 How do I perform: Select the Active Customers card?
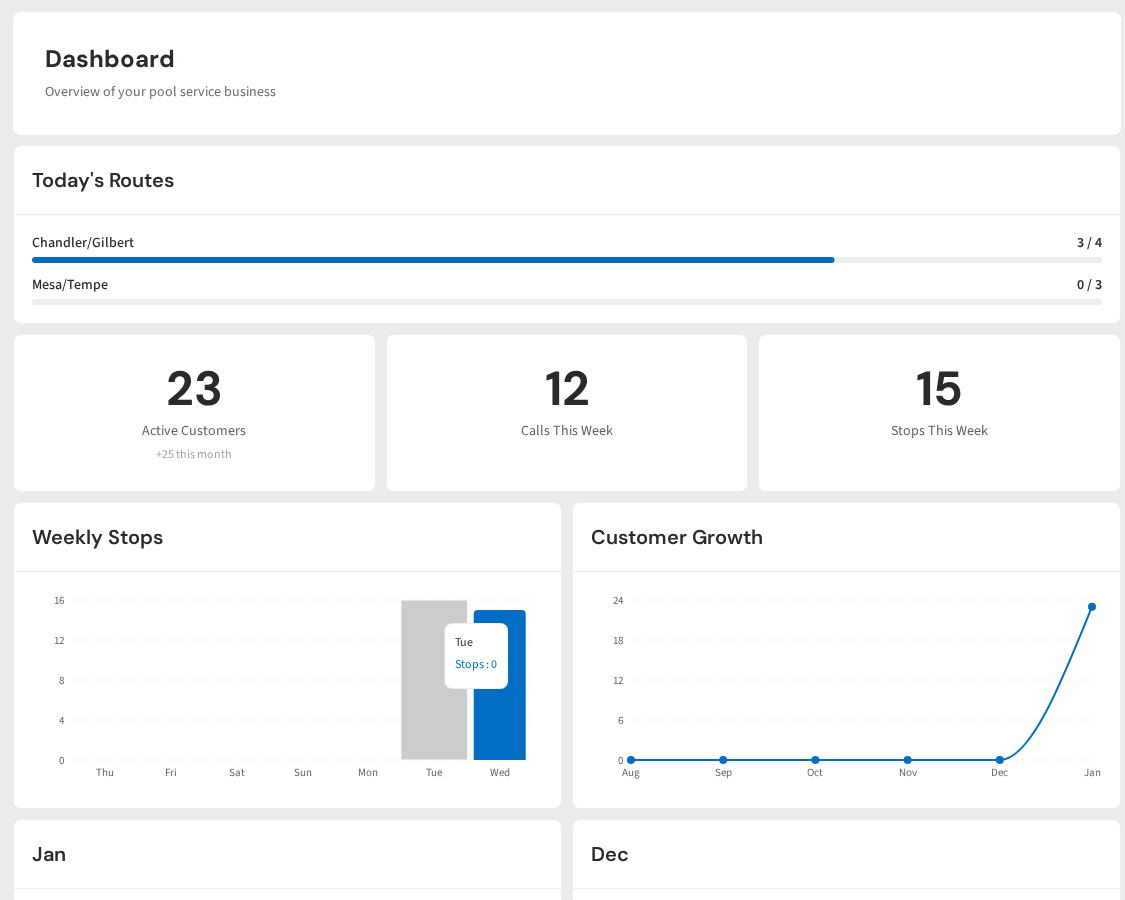(x=193, y=412)
